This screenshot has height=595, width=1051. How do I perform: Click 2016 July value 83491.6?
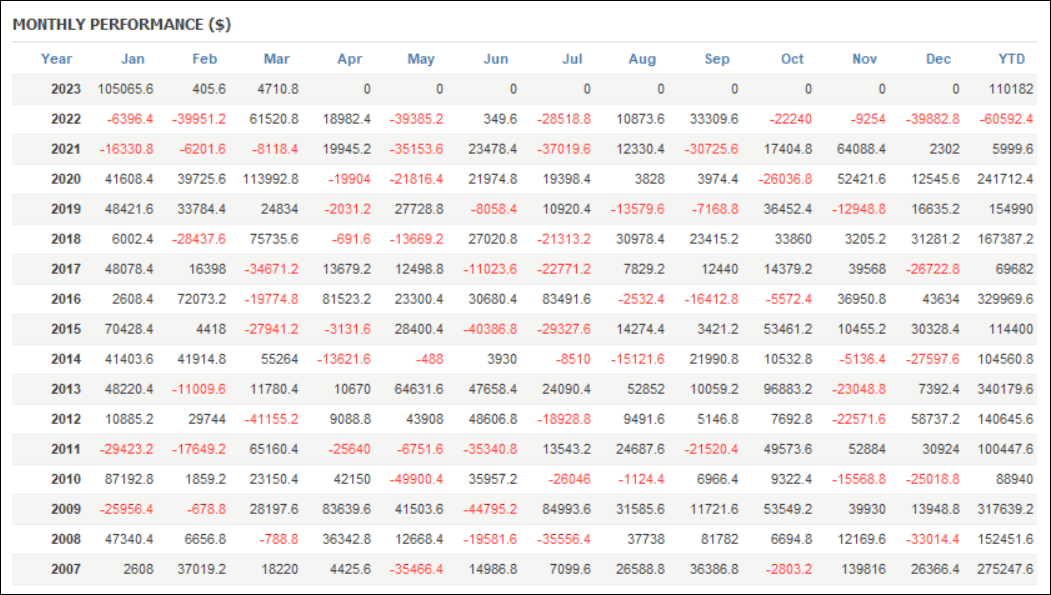coord(566,299)
